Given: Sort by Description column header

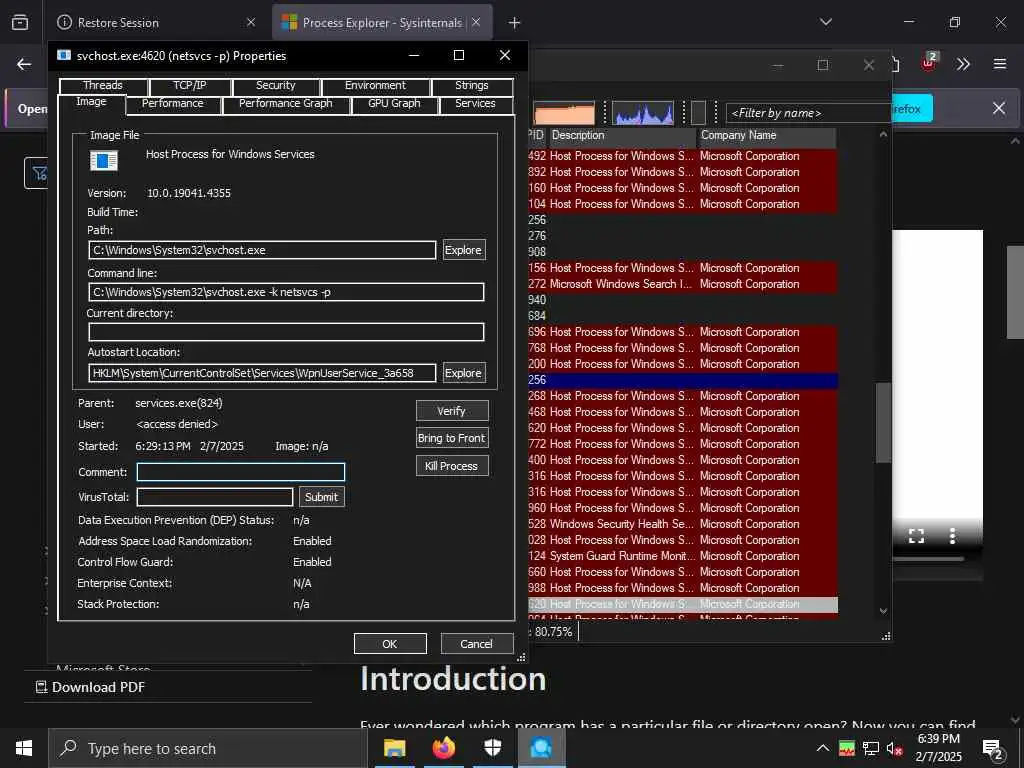Looking at the screenshot, I should [622, 136].
